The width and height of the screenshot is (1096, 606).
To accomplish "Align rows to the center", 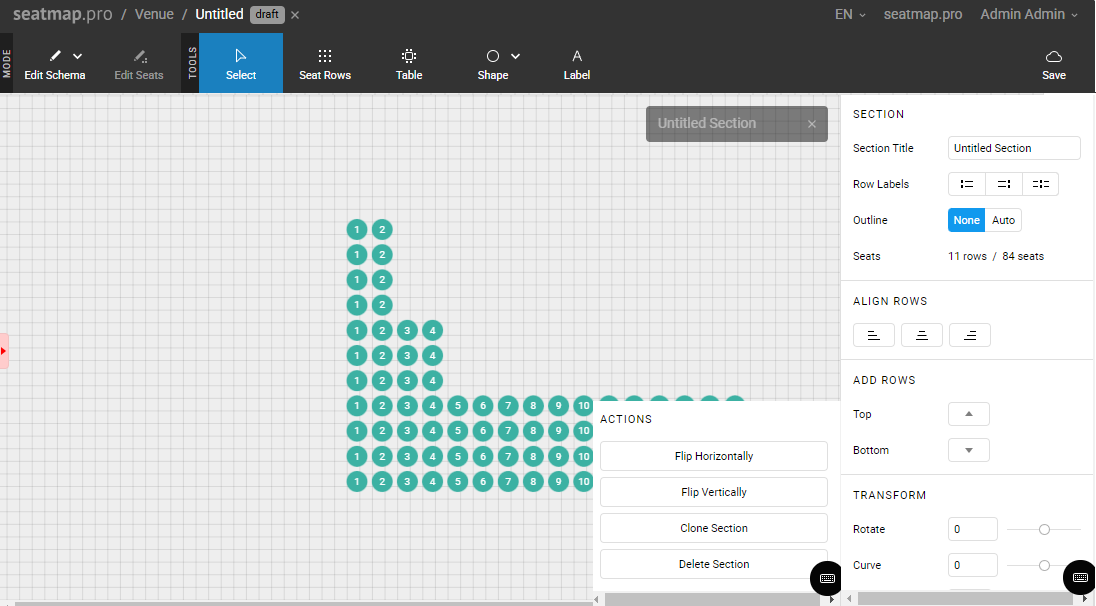I will click(921, 335).
